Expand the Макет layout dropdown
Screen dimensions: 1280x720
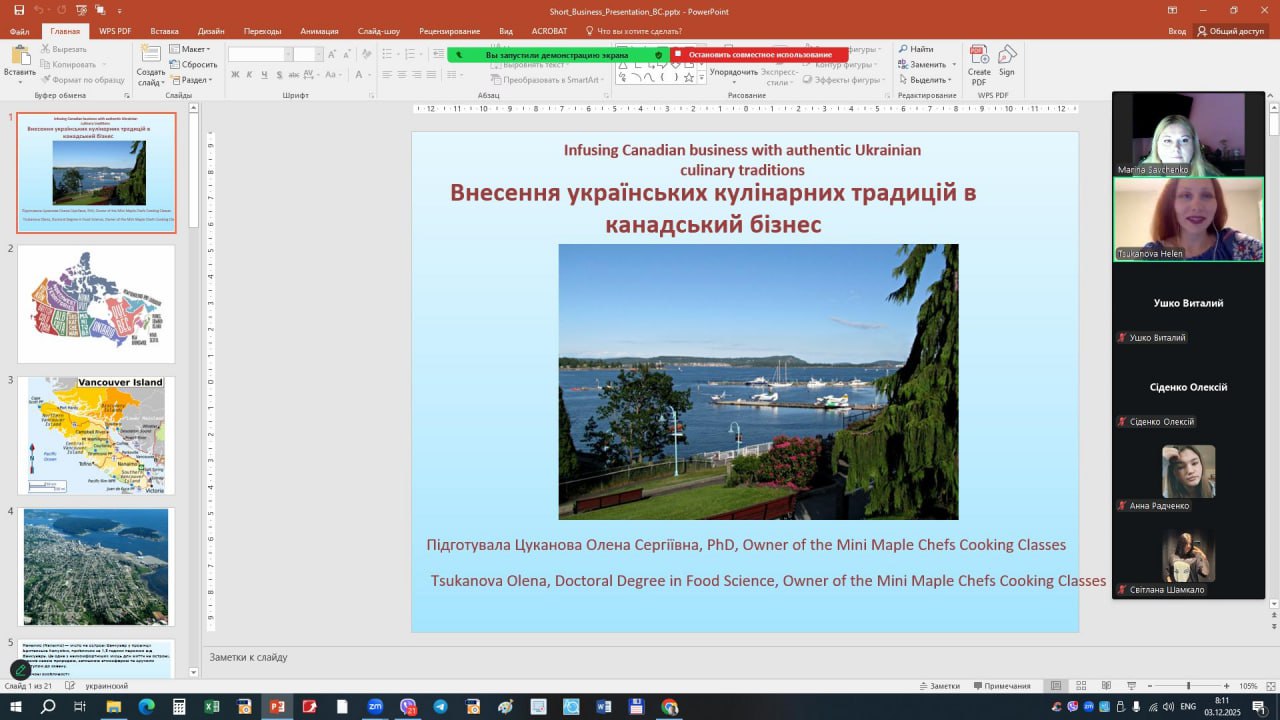tap(190, 49)
